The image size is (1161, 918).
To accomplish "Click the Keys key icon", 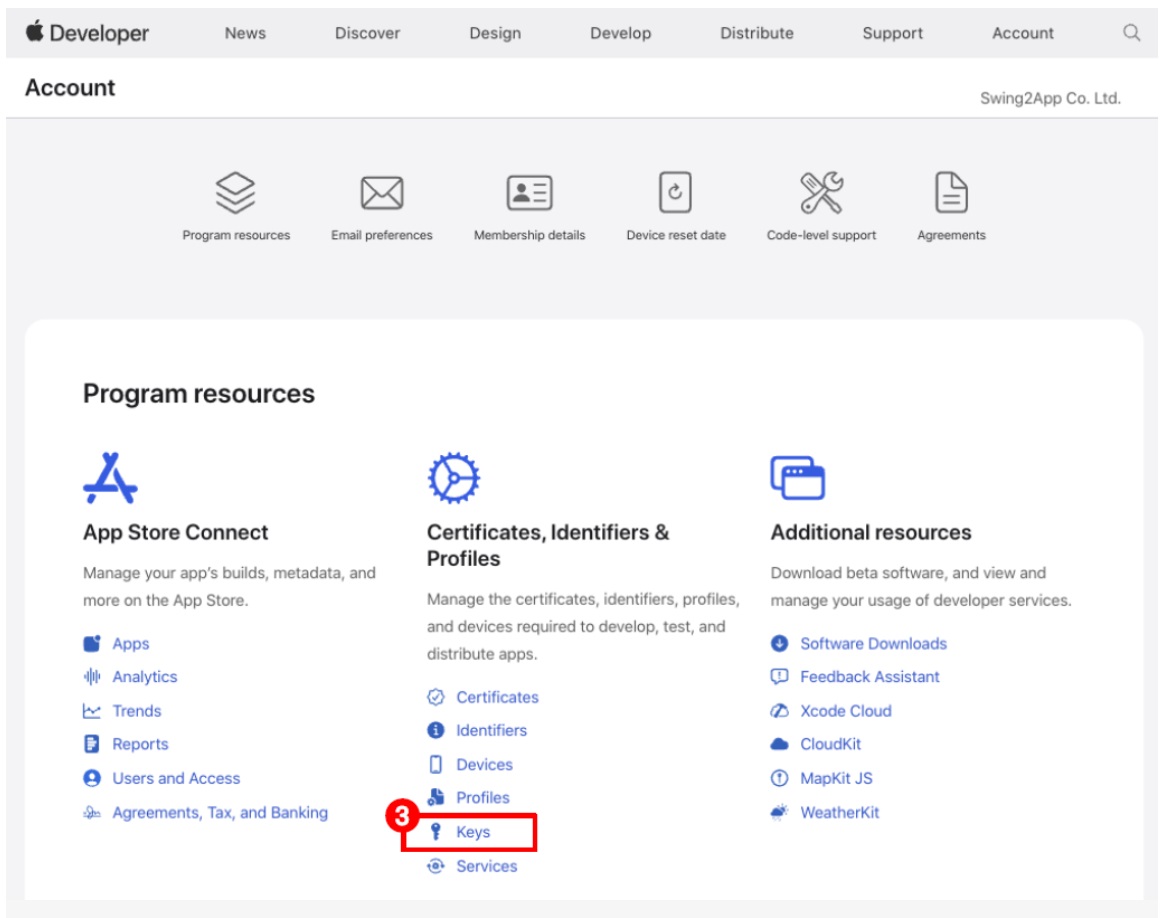I will point(436,831).
